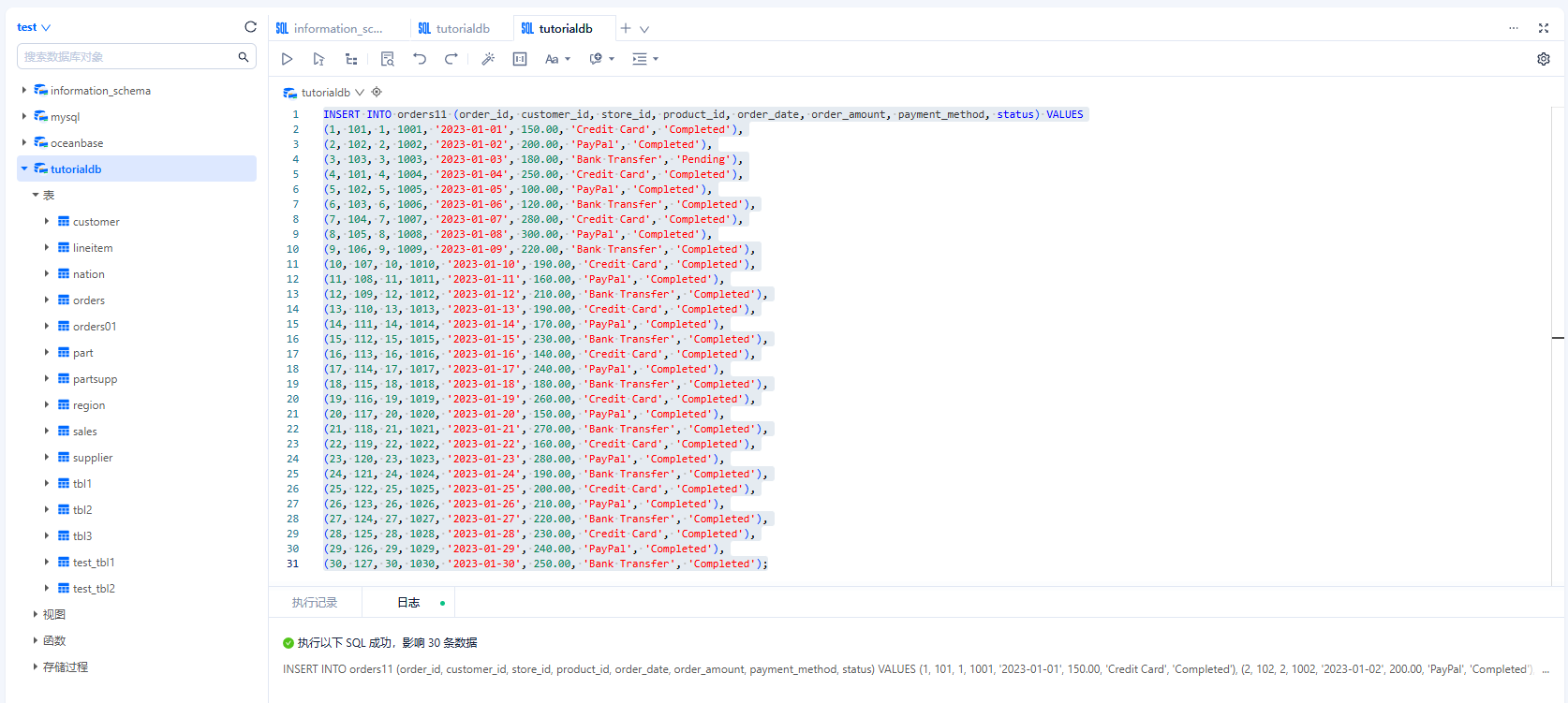Click the search magnifier in the sidebar

click(x=244, y=57)
